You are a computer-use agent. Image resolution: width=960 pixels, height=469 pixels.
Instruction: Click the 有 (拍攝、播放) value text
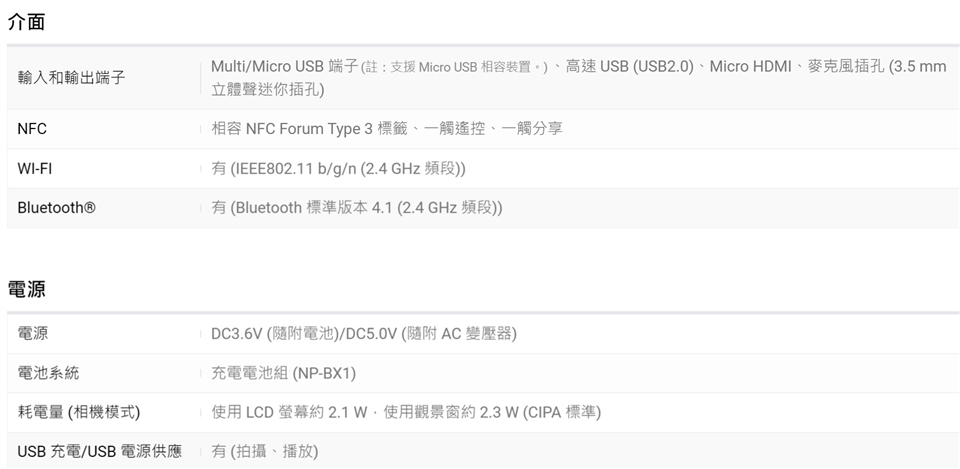click(x=265, y=451)
